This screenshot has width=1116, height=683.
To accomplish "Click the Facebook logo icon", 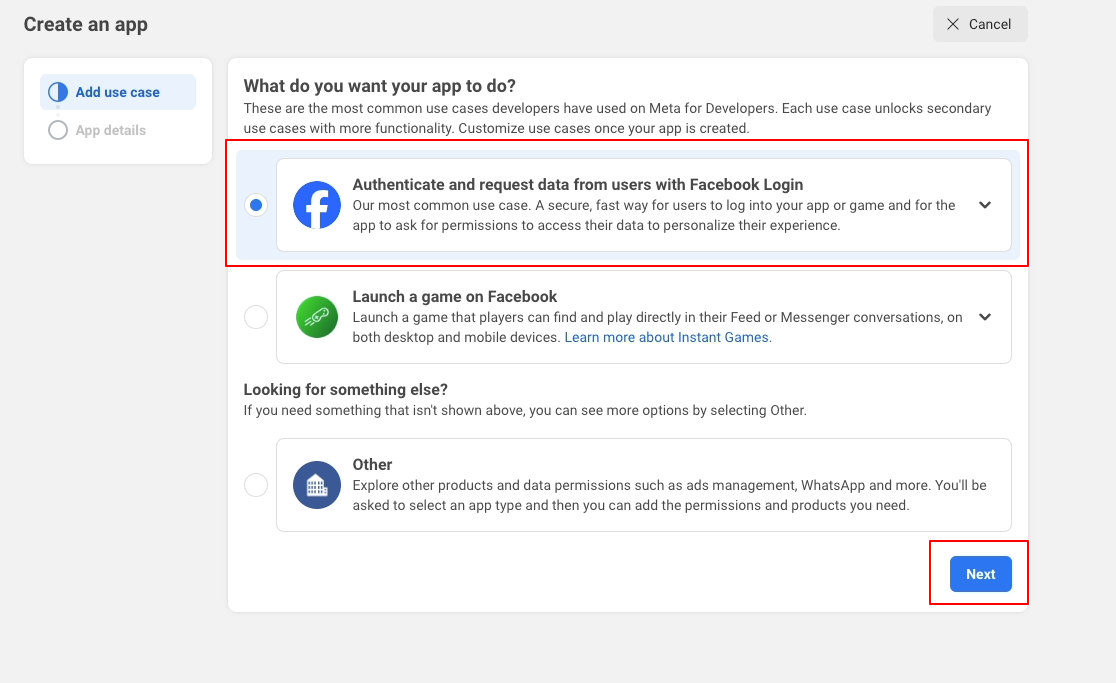I will tap(317, 205).
